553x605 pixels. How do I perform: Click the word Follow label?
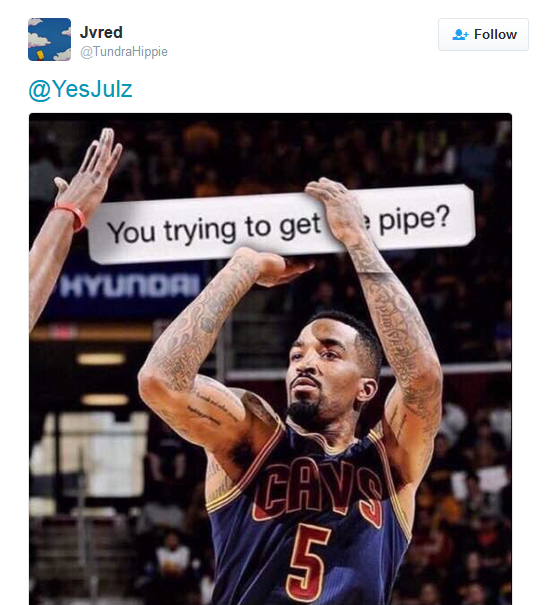tap(495, 35)
